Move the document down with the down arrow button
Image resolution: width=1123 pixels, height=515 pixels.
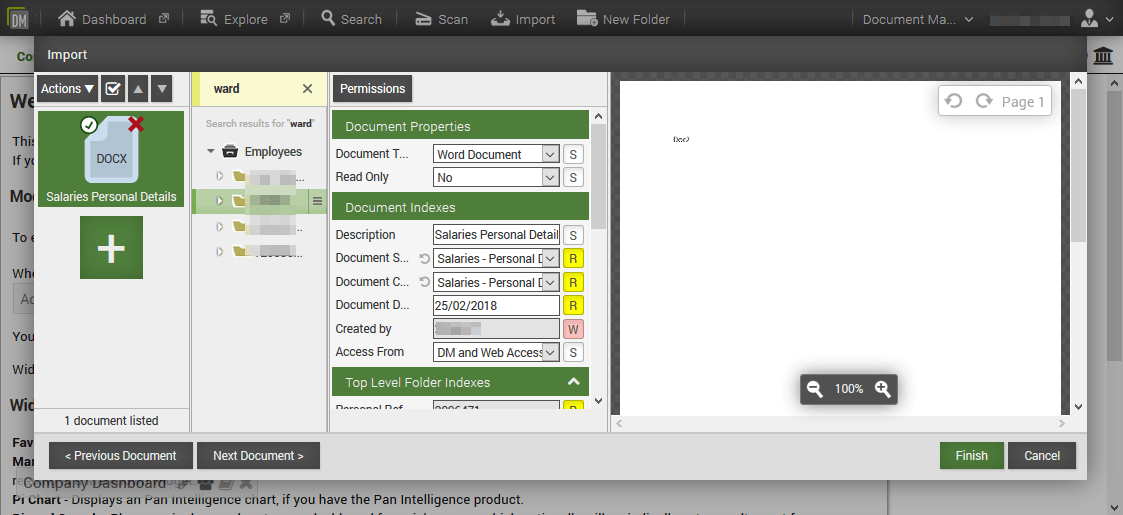click(x=163, y=89)
